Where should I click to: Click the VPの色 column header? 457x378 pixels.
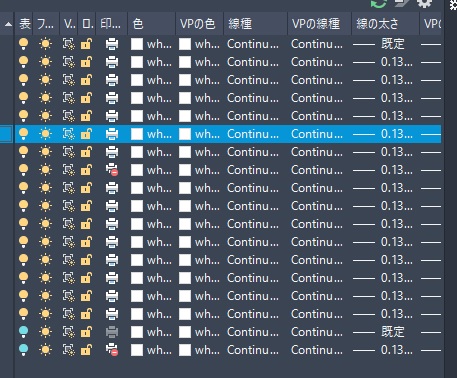tap(197, 24)
